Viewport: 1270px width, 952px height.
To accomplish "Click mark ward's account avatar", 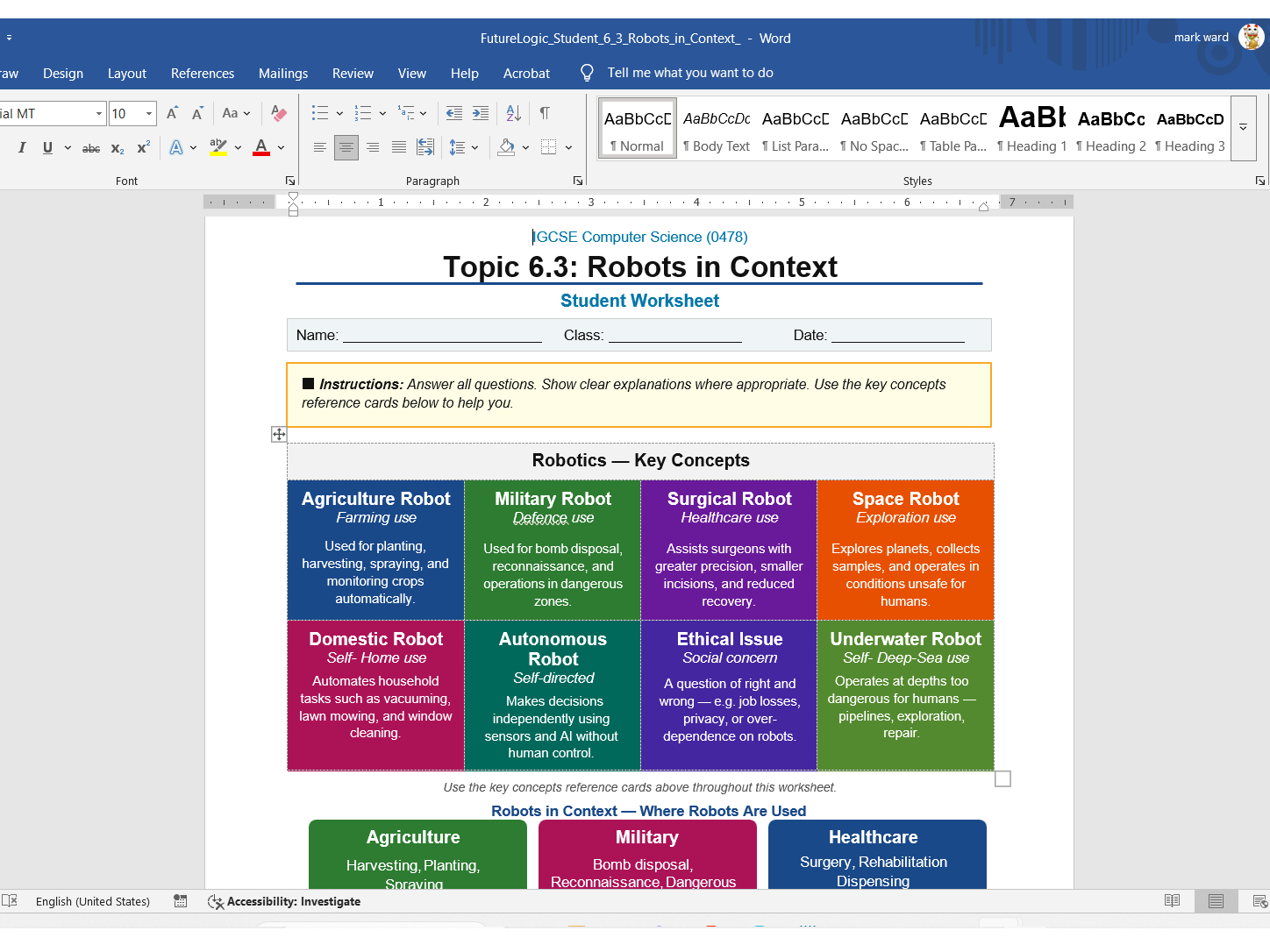I will pyautogui.click(x=1252, y=37).
